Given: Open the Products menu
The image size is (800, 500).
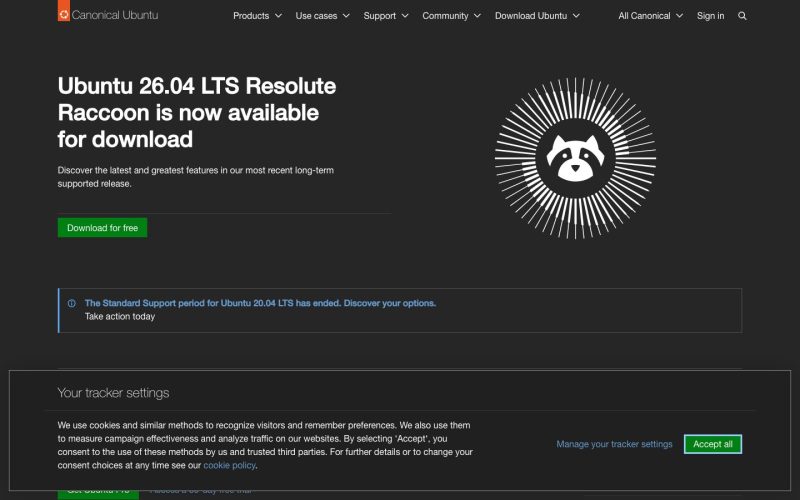Looking at the screenshot, I should tap(257, 16).
